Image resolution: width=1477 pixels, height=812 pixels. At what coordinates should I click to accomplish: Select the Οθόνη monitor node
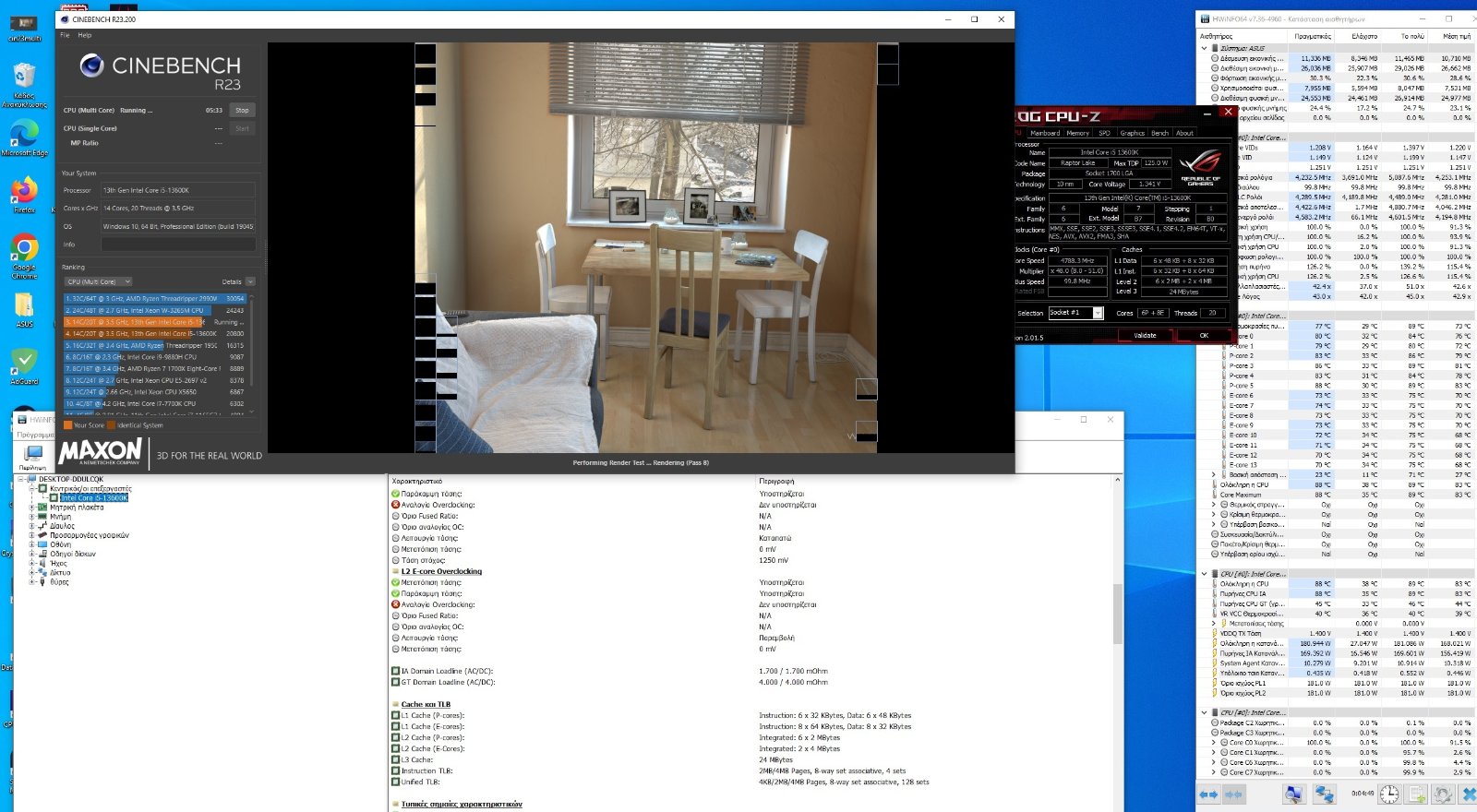(x=60, y=544)
